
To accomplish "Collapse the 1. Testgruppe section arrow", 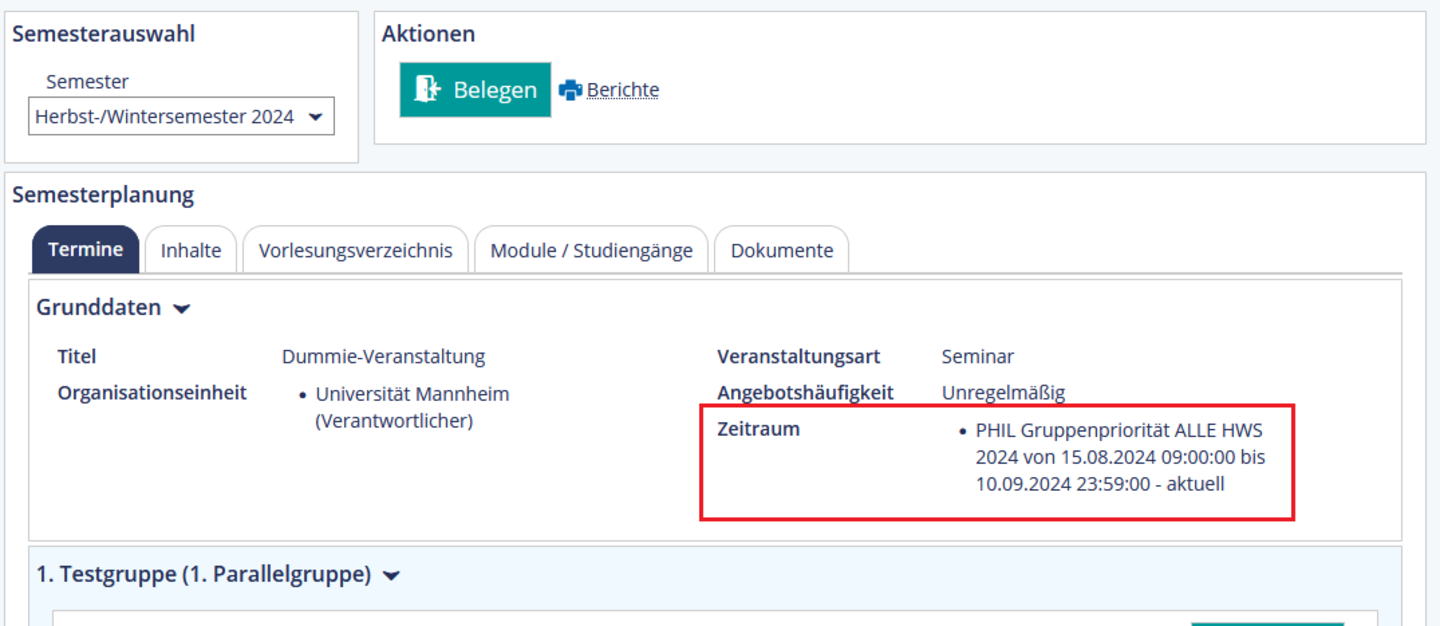I will pos(391,576).
